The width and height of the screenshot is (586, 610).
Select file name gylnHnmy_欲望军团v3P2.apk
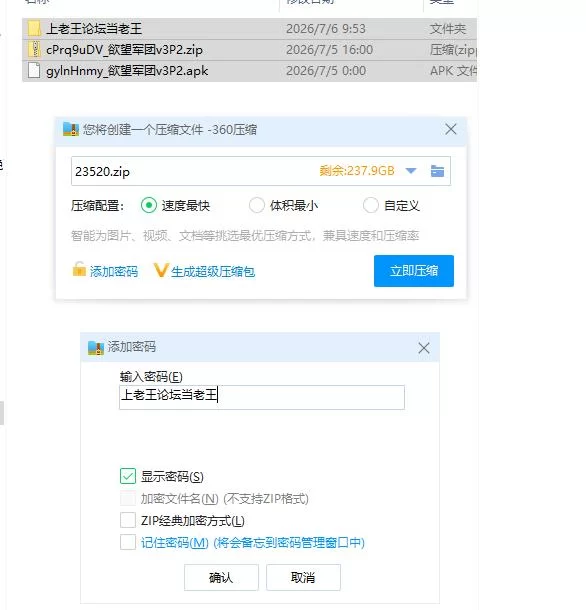pos(127,71)
